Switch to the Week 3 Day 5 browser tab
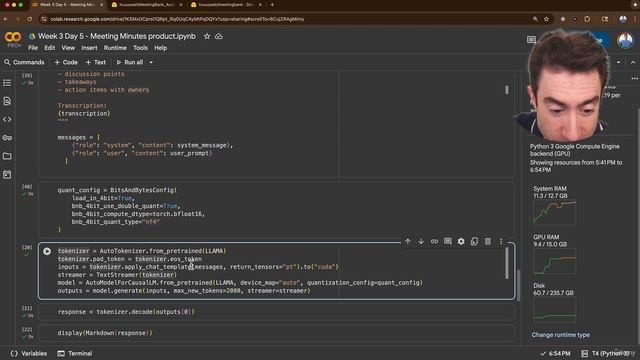 pos(67,5)
